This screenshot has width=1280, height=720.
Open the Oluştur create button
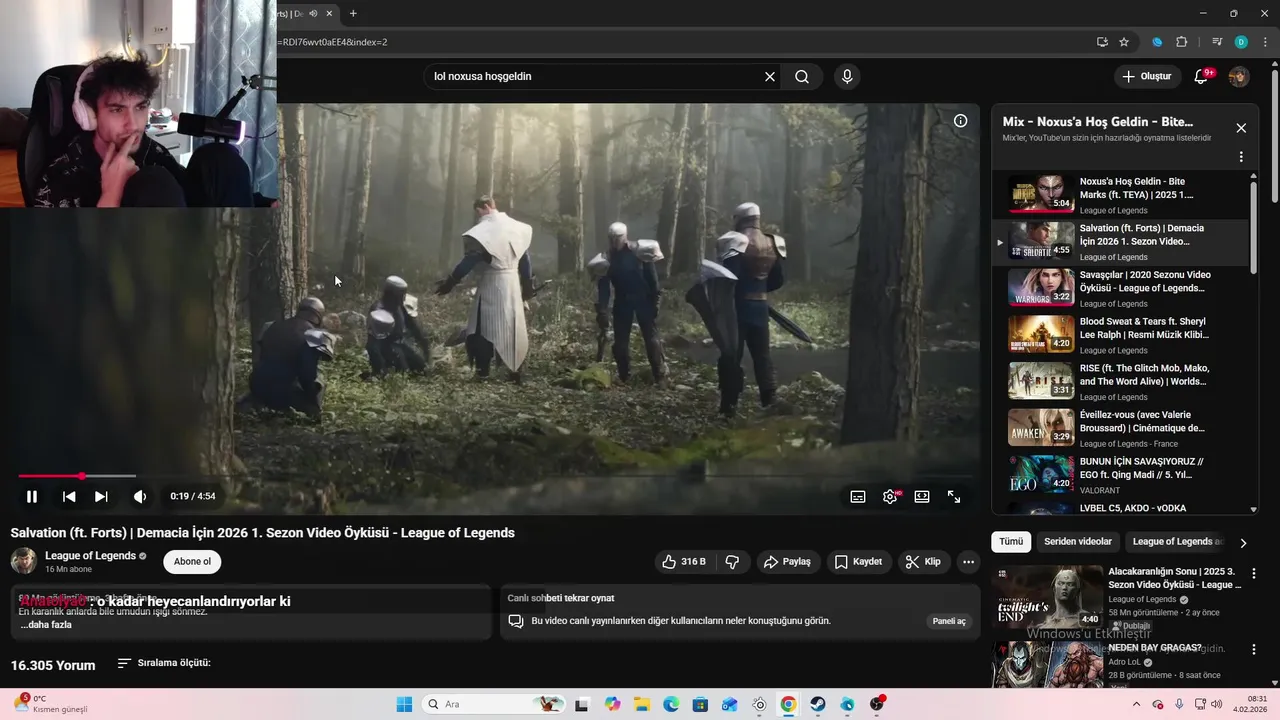1147,76
